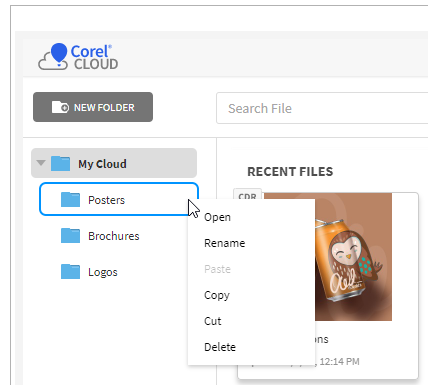
Task: Choose Delete from the context menu
Action: tap(220, 347)
